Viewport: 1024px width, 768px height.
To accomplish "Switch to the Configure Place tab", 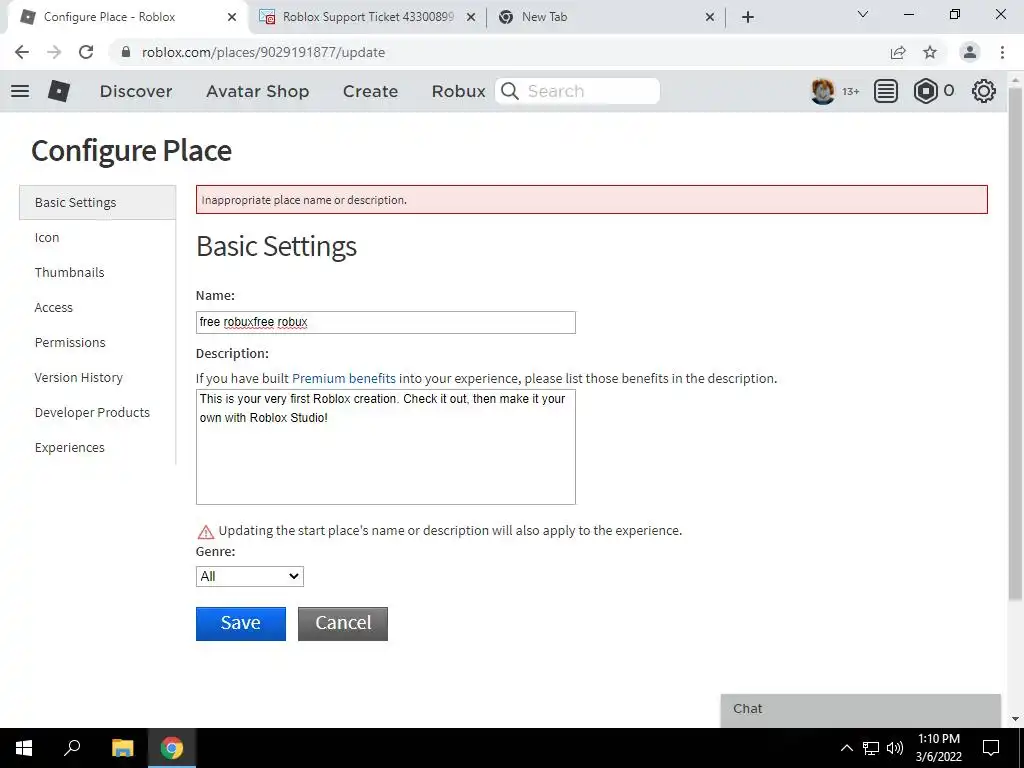I will tap(127, 17).
